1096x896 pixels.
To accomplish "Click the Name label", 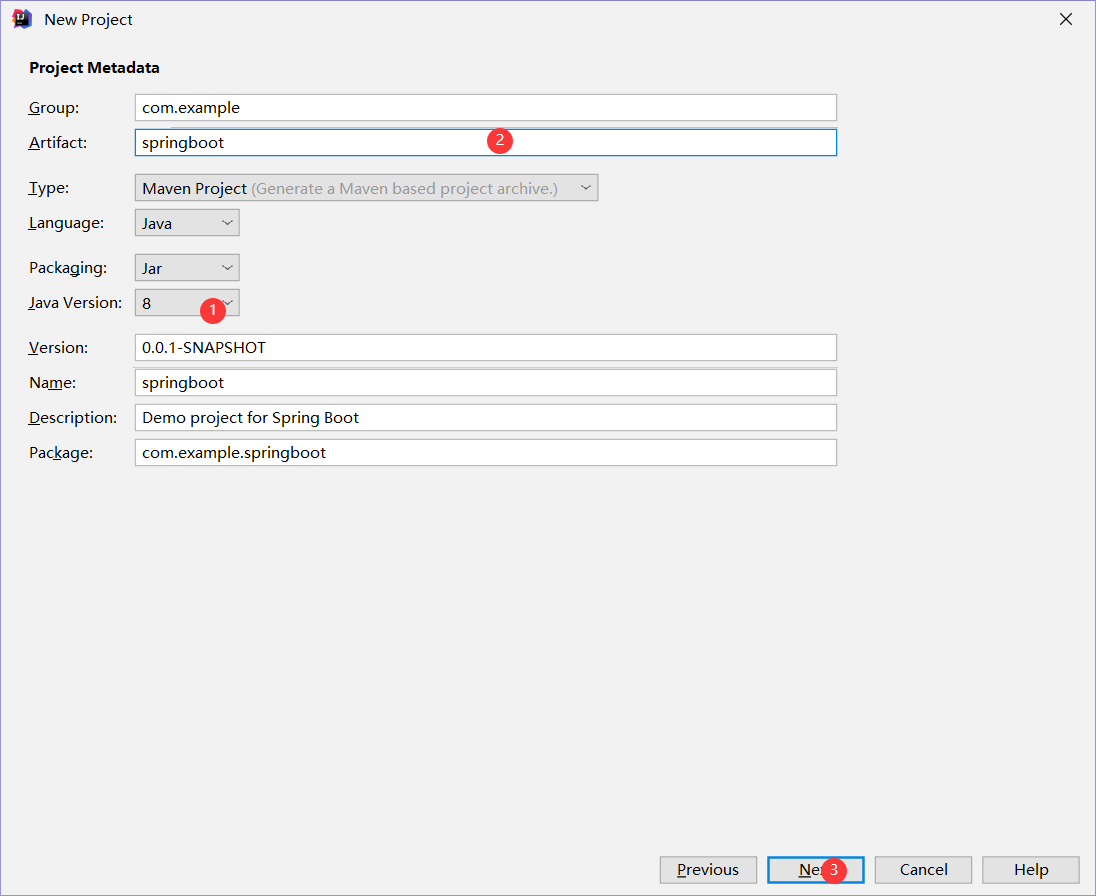I will tap(52, 382).
